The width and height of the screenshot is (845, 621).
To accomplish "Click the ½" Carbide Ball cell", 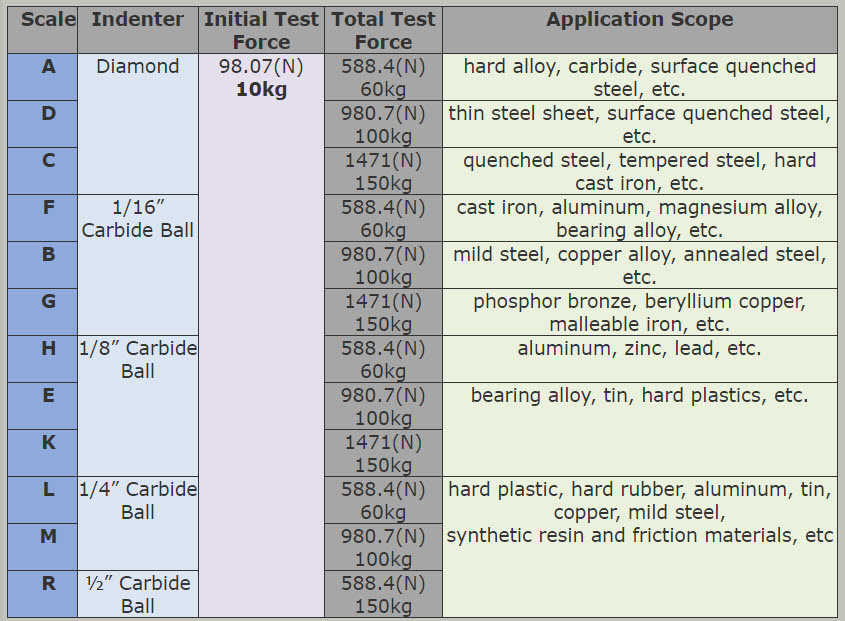I will (x=138, y=594).
